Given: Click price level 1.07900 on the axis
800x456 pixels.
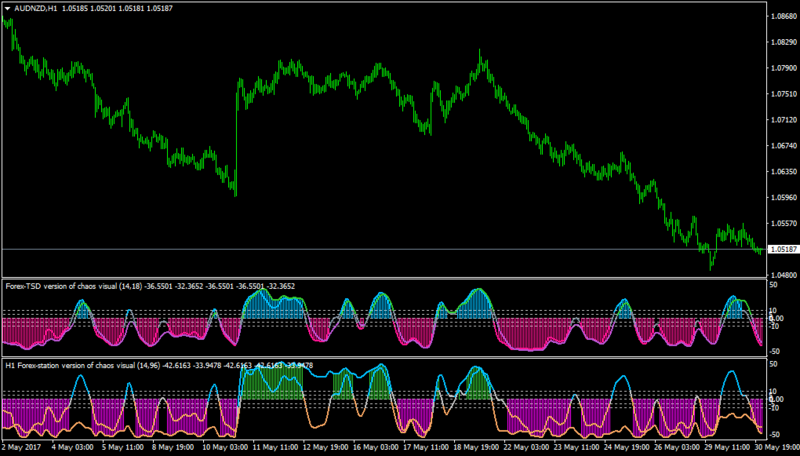Looking at the screenshot, I should click(x=784, y=68).
